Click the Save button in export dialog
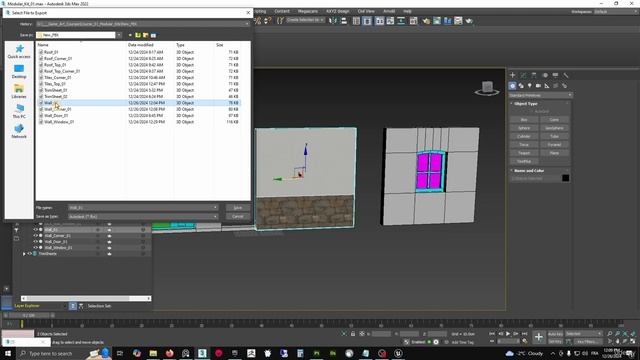Viewport: 640px width, 360px height. [x=238, y=208]
